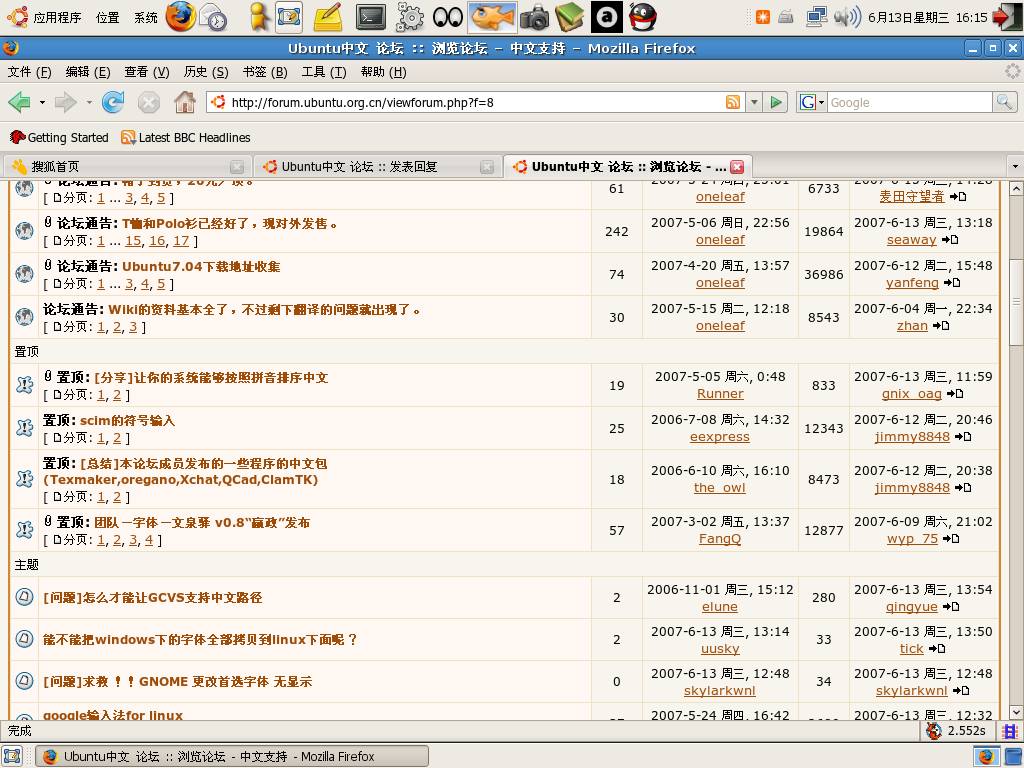
Task: Switch to the 发表回复 tab
Action: point(376,167)
